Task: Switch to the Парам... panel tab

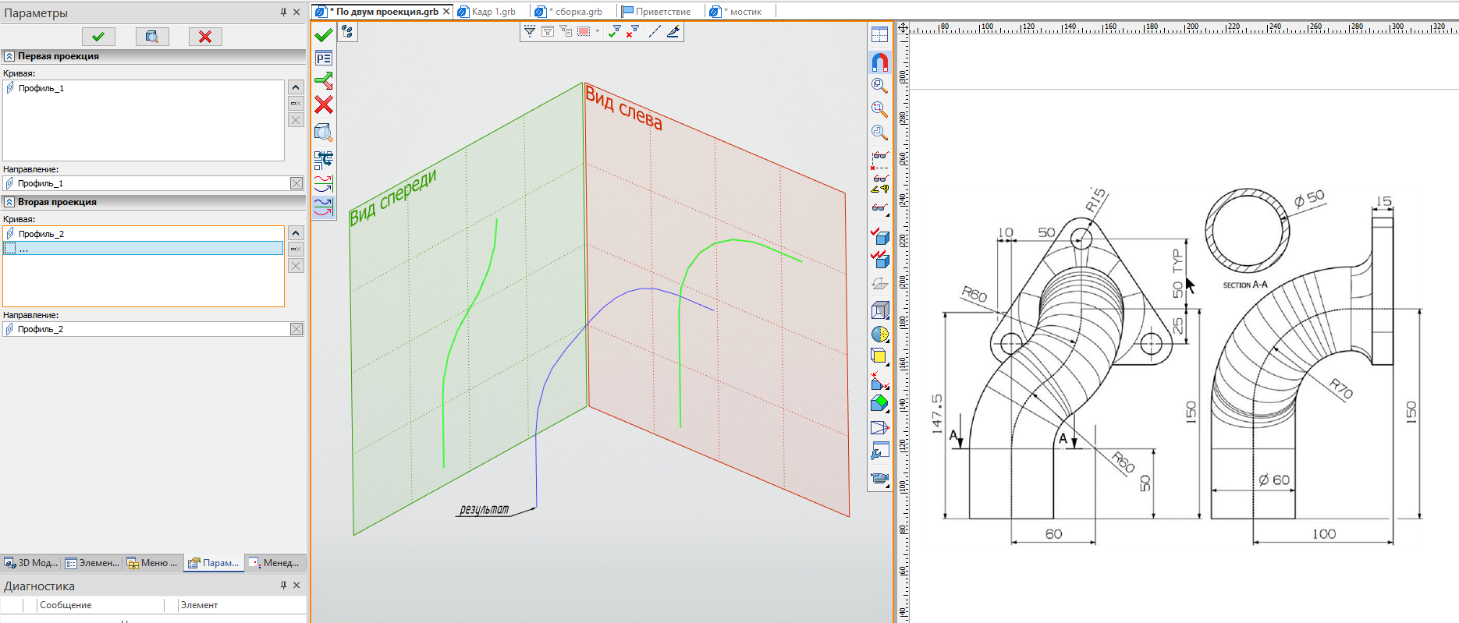Action: click(215, 563)
